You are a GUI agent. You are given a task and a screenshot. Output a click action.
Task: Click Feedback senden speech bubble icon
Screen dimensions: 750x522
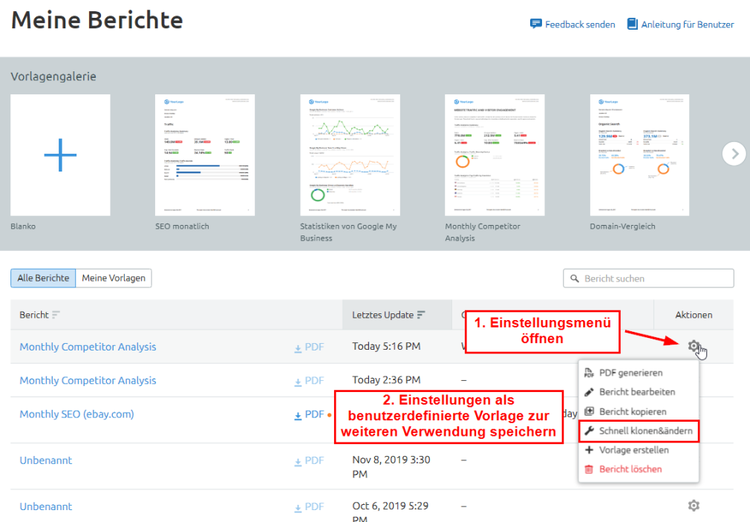pyautogui.click(x=536, y=24)
